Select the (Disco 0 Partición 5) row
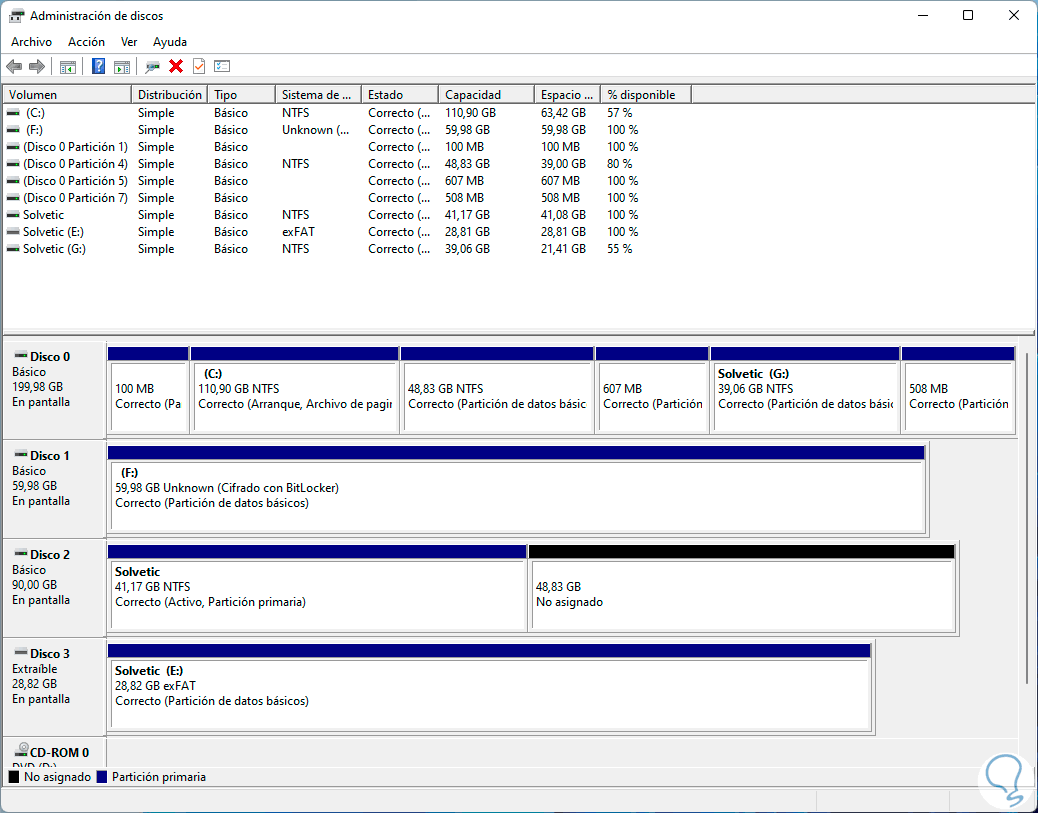Viewport: 1038px width, 813px height. 347,181
